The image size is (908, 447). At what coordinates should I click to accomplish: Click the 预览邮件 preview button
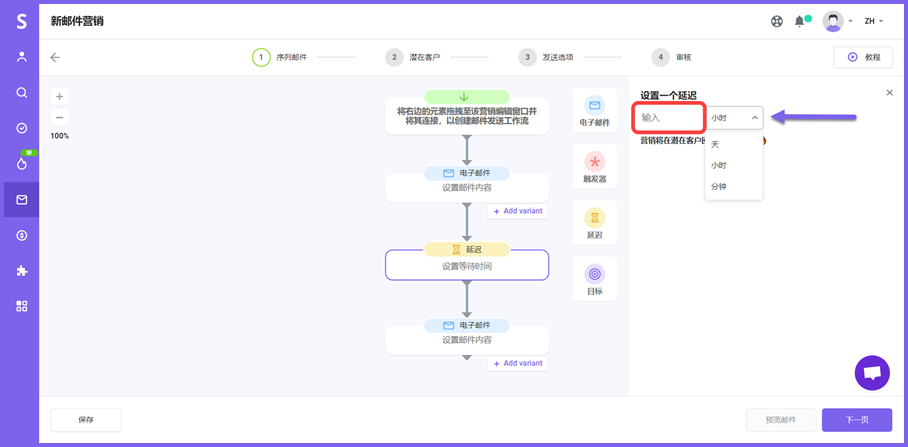click(781, 420)
